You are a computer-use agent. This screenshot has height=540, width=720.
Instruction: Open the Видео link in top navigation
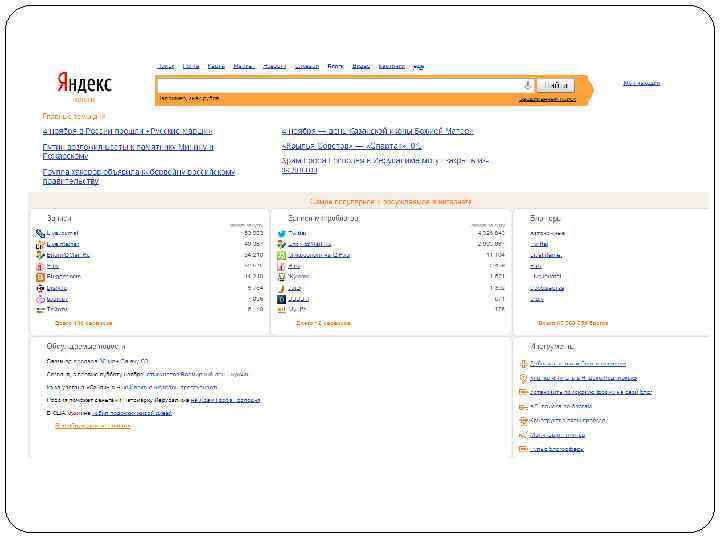[361, 67]
